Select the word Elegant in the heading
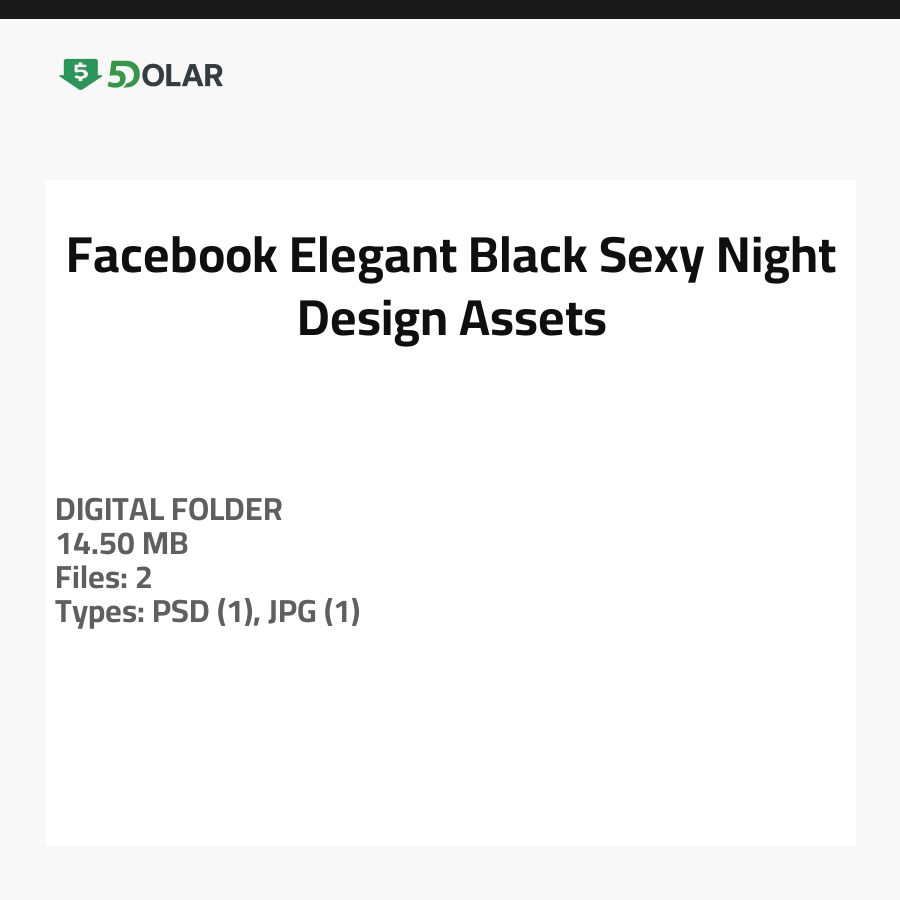Viewport: 900px width, 900px height. [x=373, y=257]
